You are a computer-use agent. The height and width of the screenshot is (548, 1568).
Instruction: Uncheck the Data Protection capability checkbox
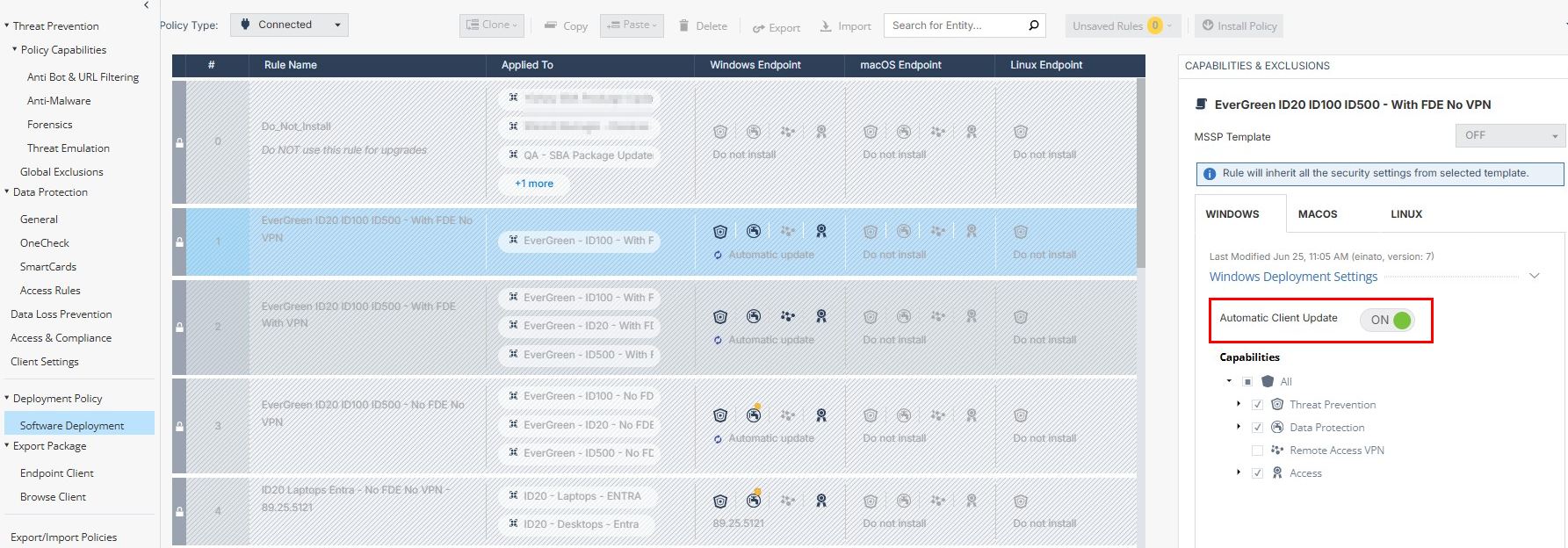tap(1257, 428)
